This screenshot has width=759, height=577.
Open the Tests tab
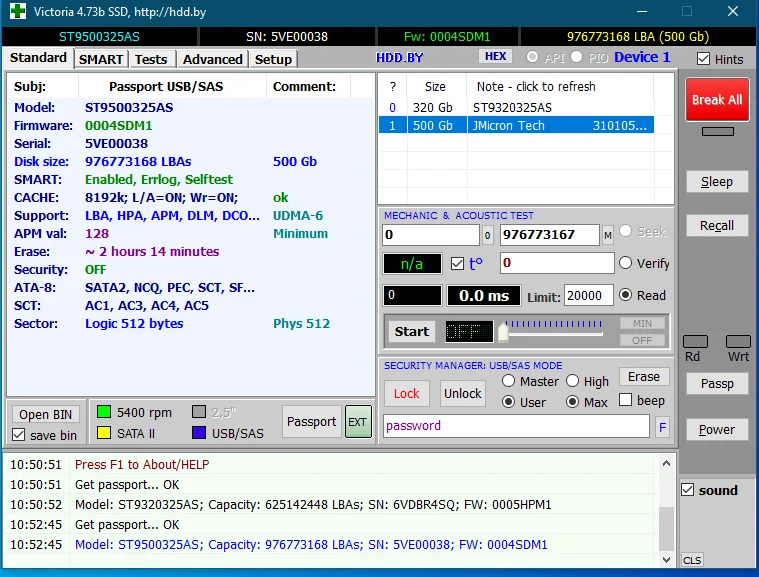pos(151,59)
